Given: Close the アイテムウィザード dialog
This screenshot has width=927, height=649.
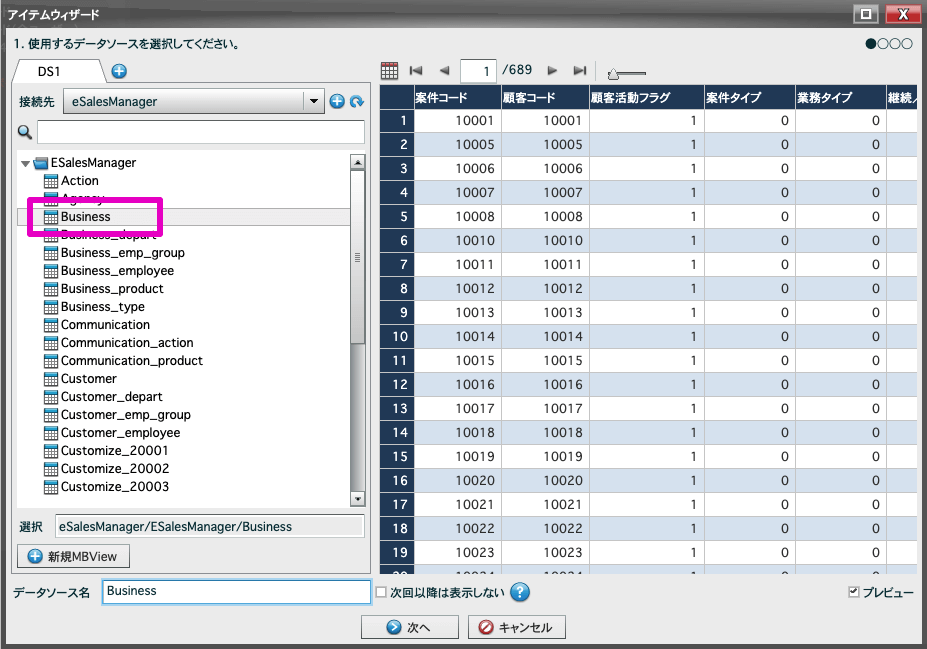Looking at the screenshot, I should coord(903,14).
